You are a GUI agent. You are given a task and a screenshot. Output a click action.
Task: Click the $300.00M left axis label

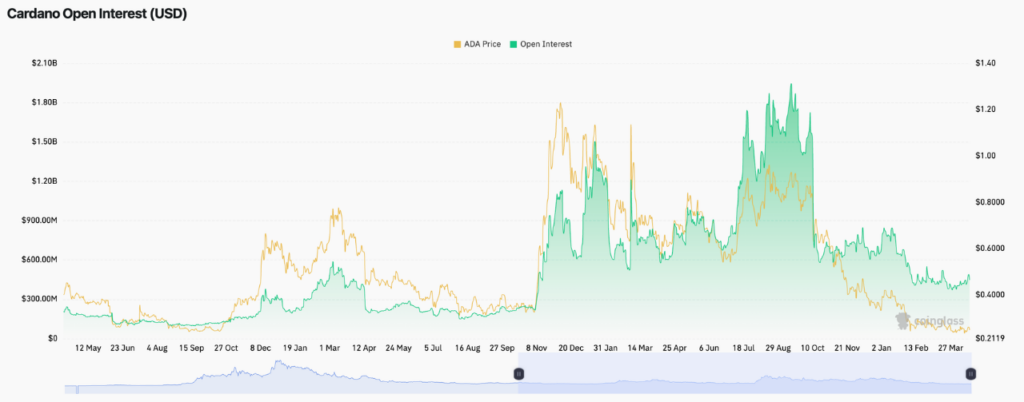pyautogui.click(x=39, y=299)
